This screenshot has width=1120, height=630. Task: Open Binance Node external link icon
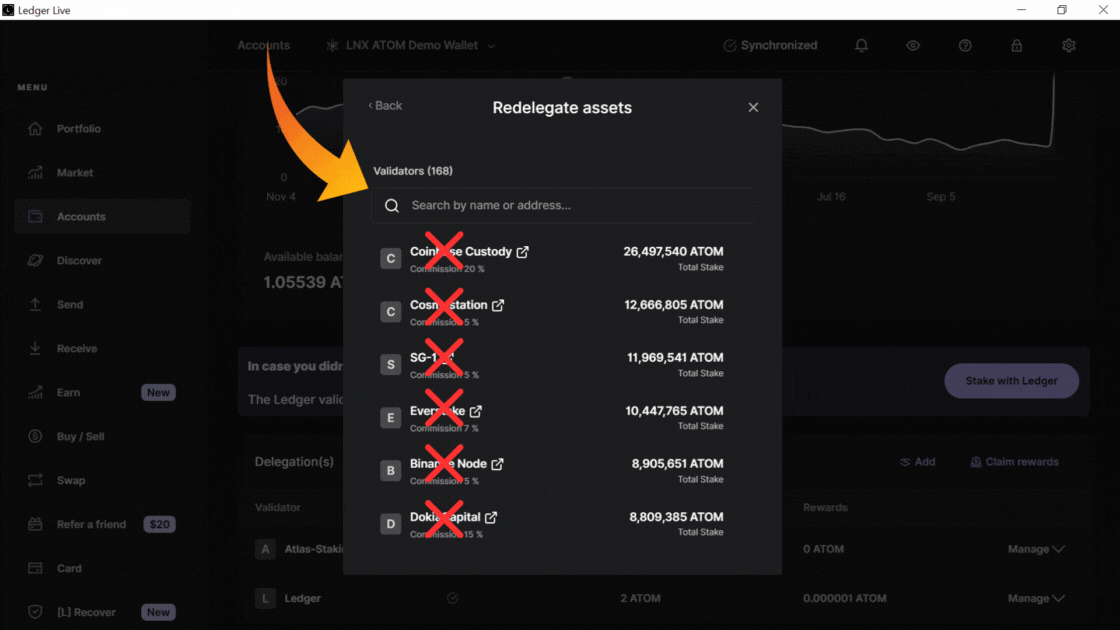[497, 464]
